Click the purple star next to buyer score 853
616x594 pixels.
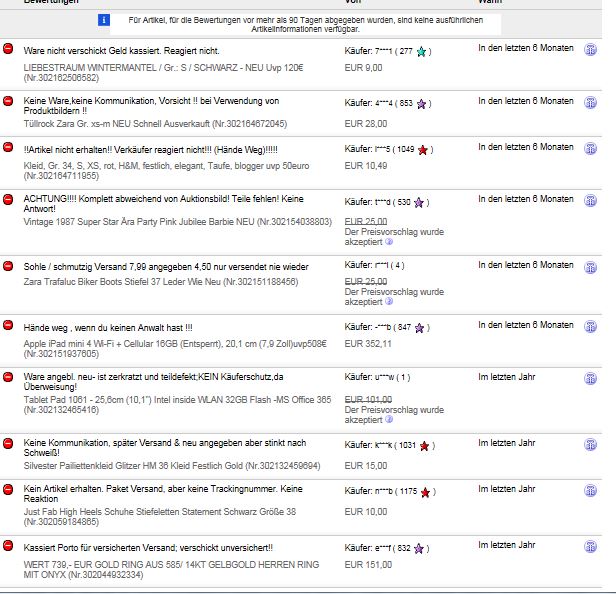pyautogui.click(x=421, y=104)
